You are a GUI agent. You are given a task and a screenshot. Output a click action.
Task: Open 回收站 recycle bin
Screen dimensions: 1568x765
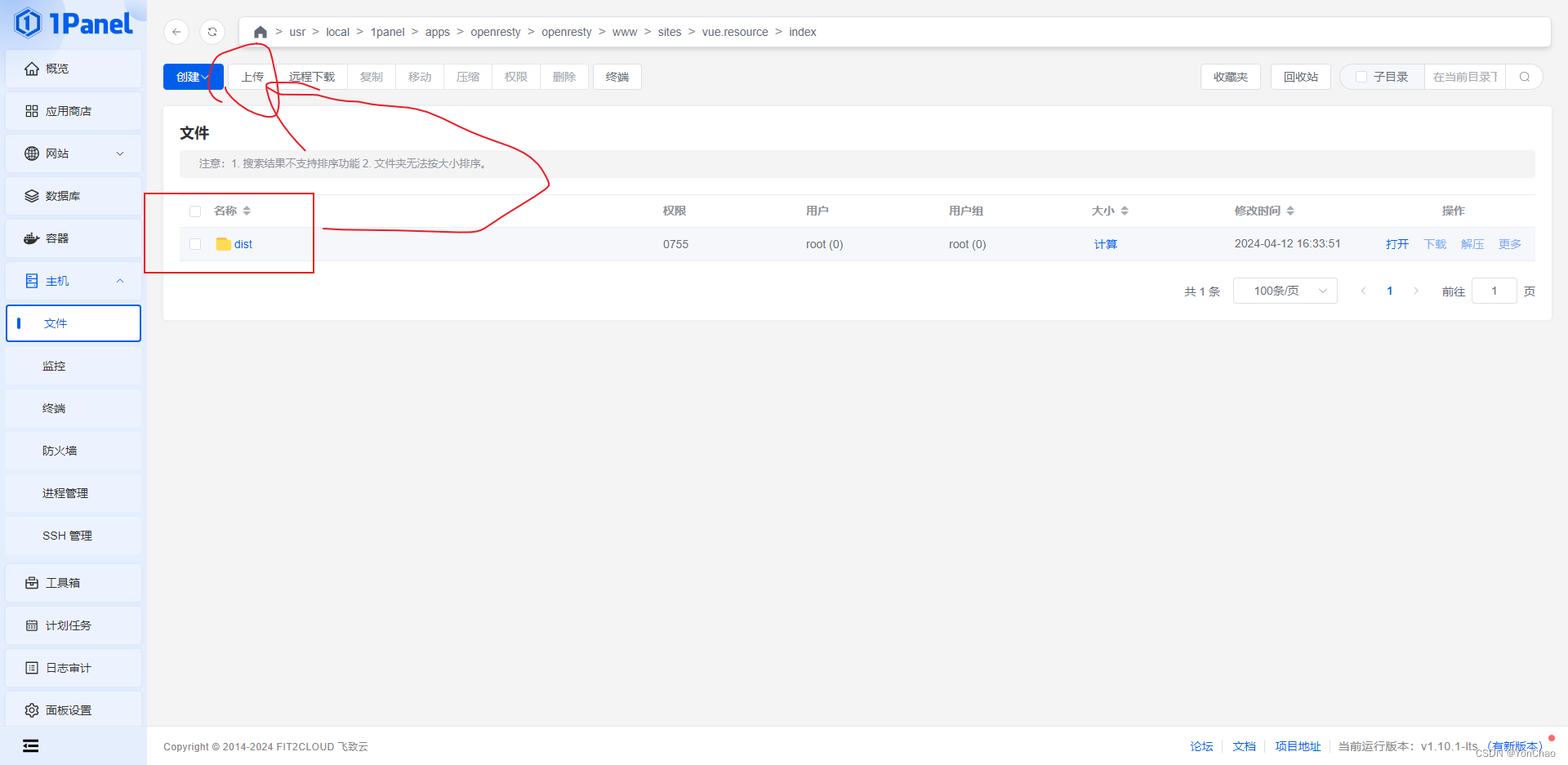[1301, 77]
